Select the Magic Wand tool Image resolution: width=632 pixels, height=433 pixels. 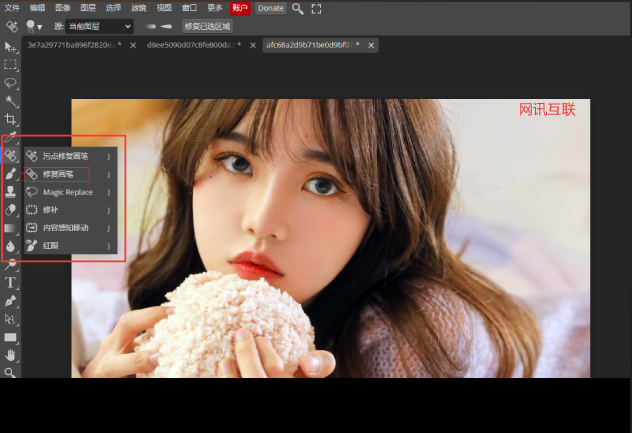(x=11, y=101)
